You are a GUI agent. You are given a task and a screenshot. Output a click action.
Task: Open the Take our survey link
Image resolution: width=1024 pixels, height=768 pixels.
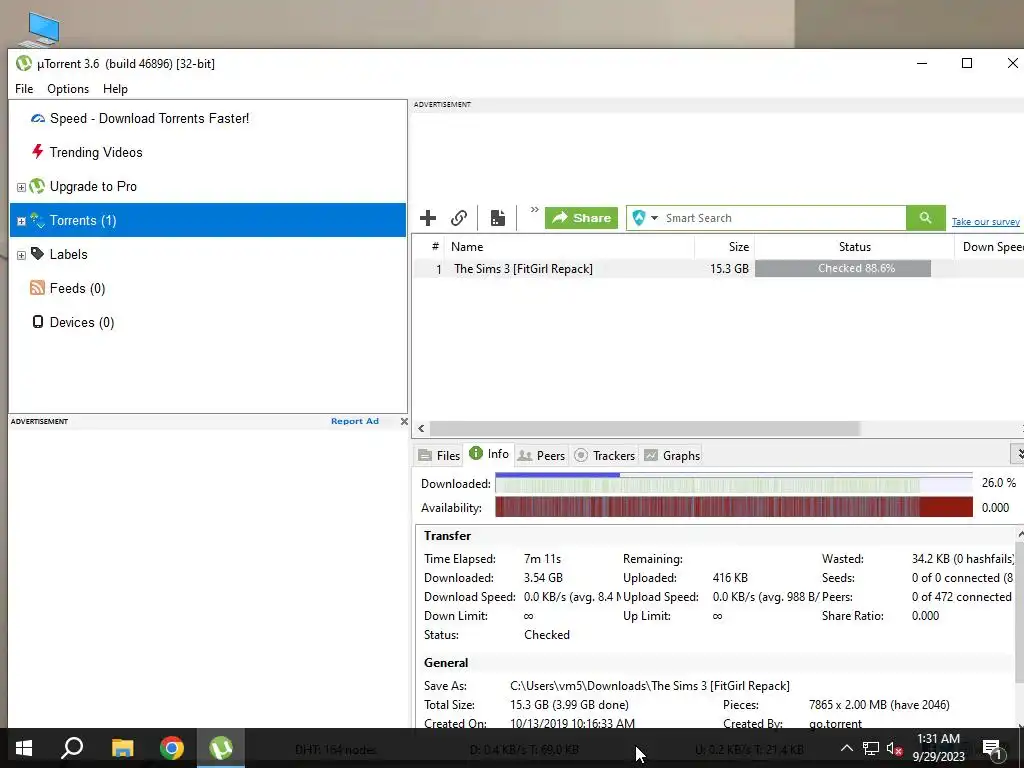click(985, 221)
